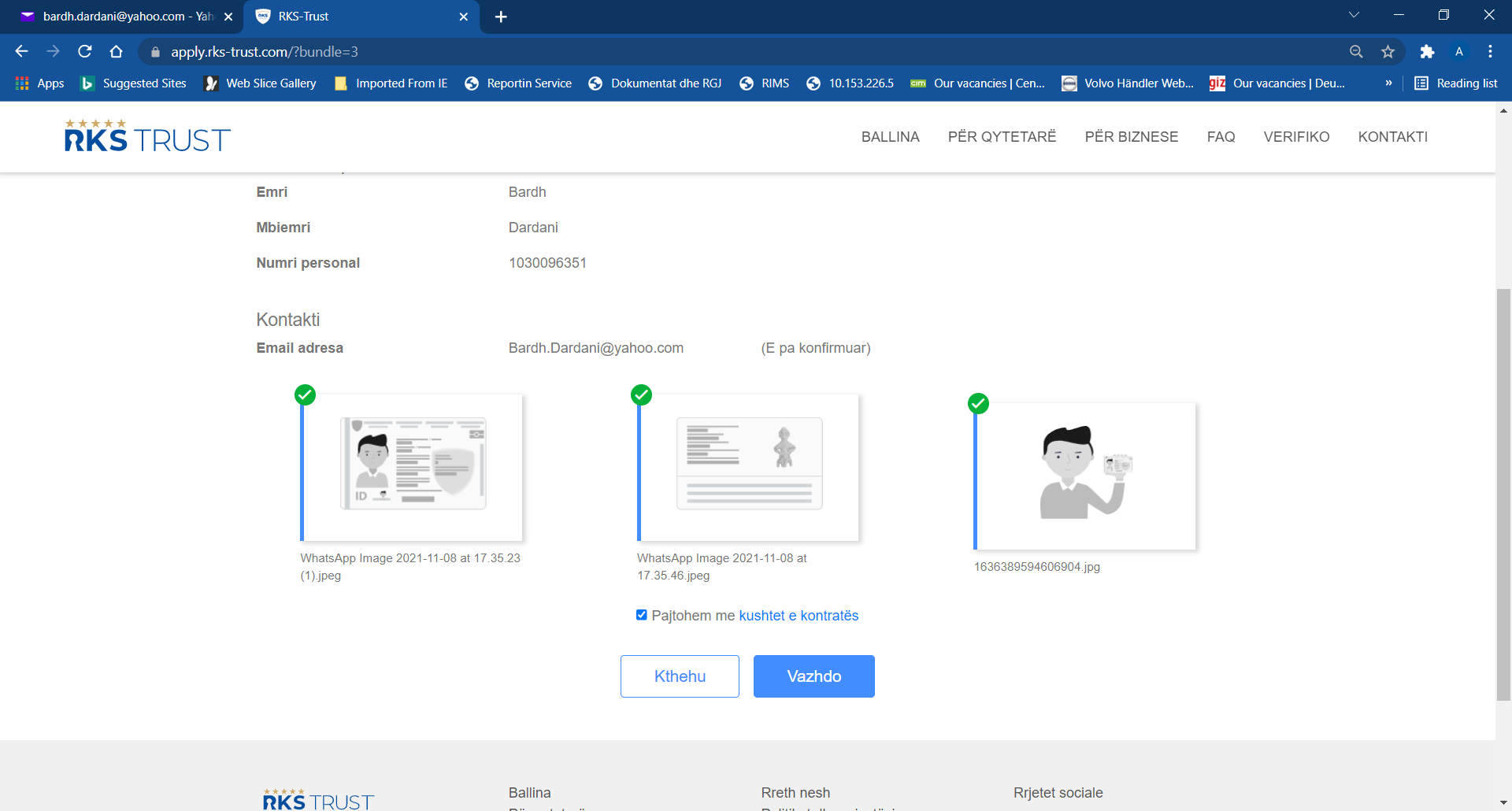Open PËR QYTETARË menu item
This screenshot has width=1512, height=811.
pos(1002,137)
